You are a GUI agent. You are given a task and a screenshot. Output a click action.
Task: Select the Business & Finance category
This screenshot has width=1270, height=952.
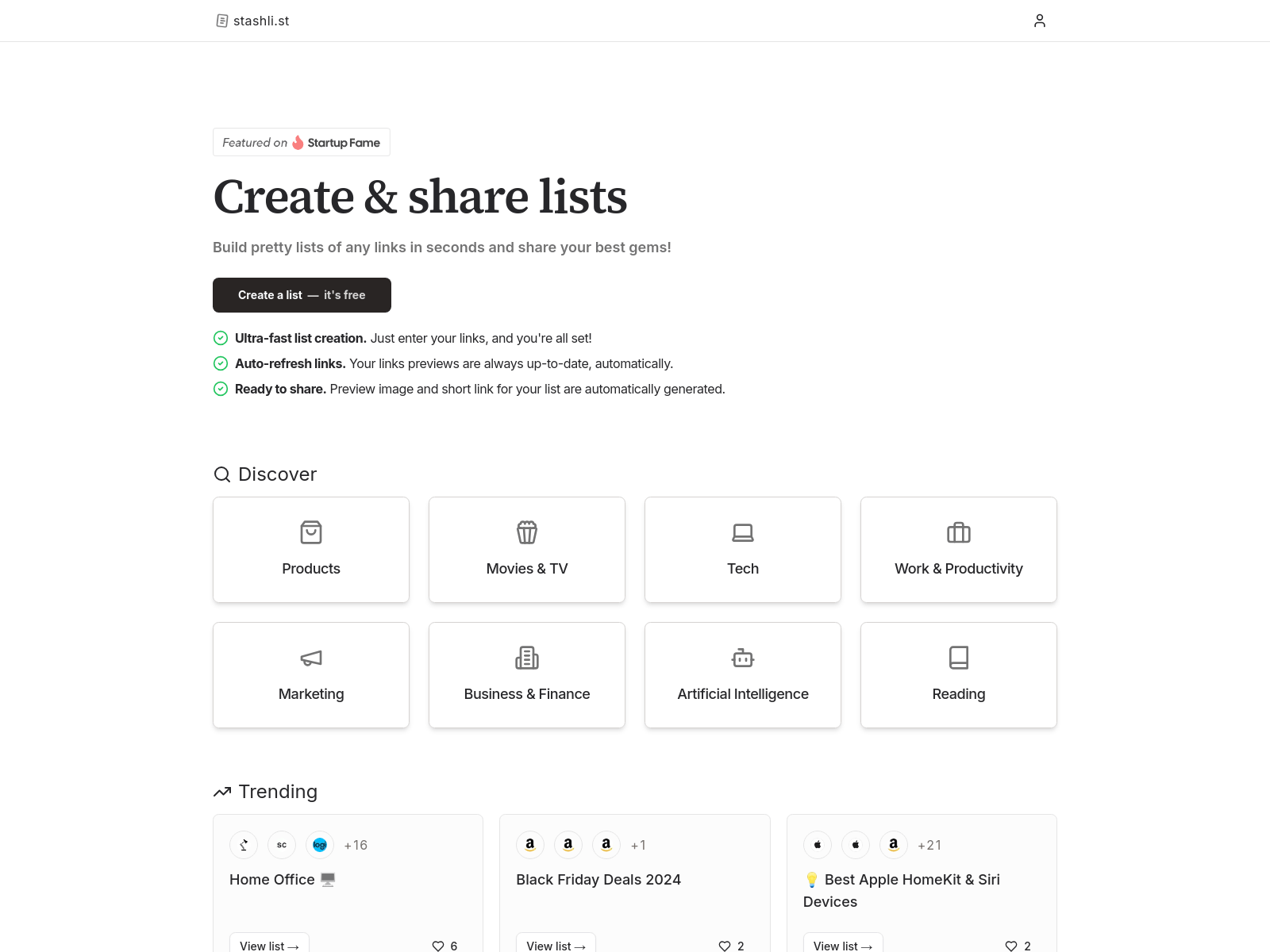coord(526,674)
